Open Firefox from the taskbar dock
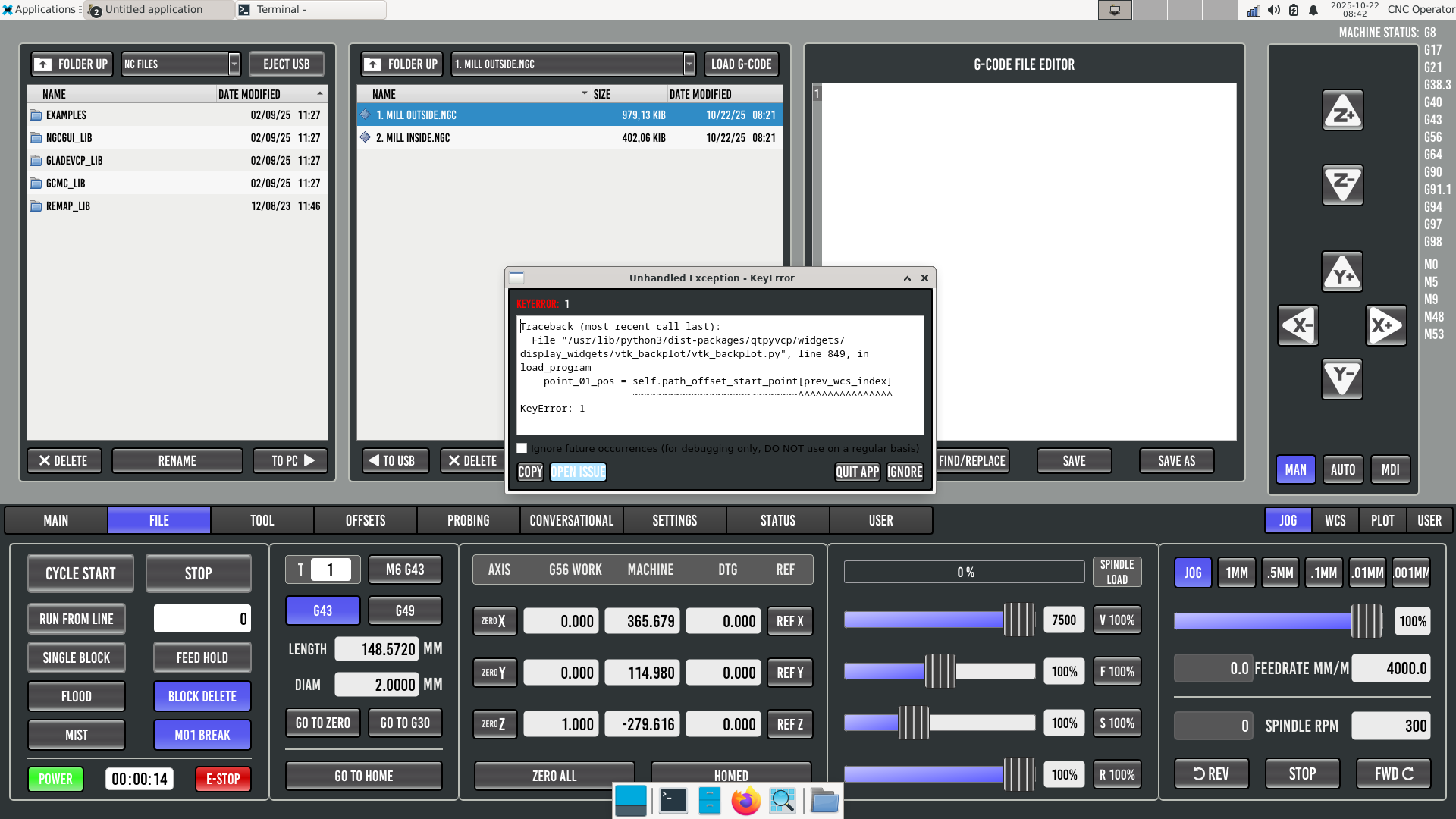The height and width of the screenshot is (819, 1456). click(x=745, y=801)
